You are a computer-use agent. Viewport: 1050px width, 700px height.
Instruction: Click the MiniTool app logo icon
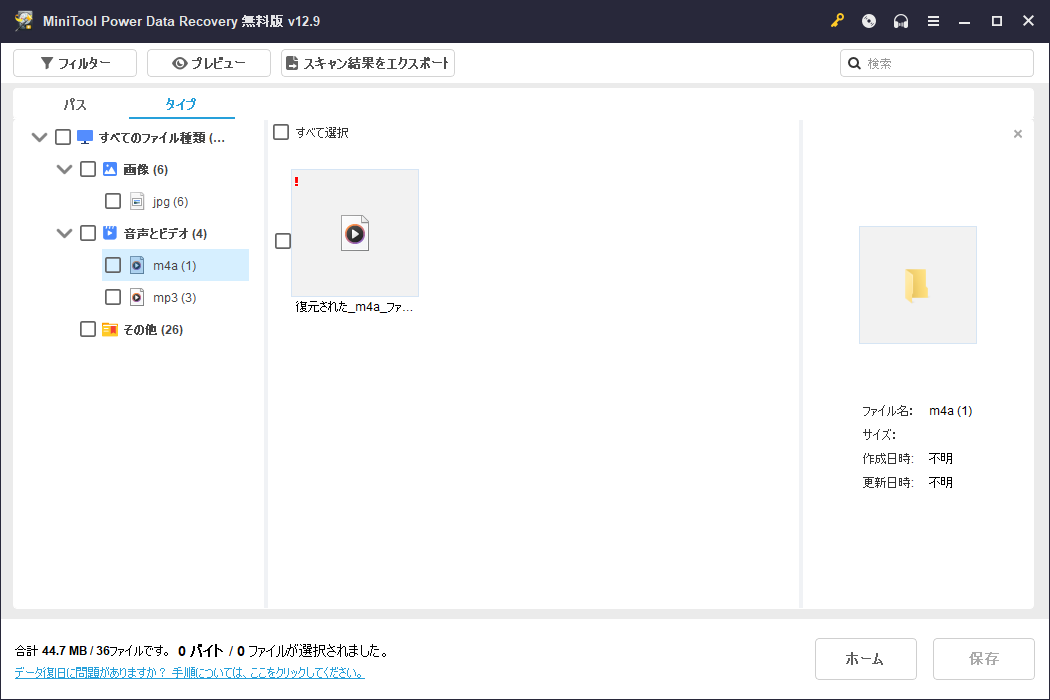[x=24, y=21]
